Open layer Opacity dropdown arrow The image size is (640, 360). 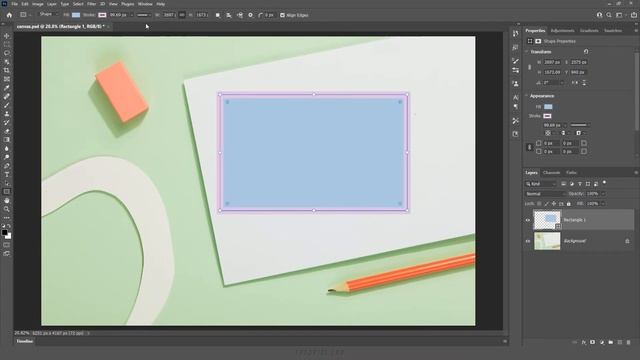(x=603, y=194)
